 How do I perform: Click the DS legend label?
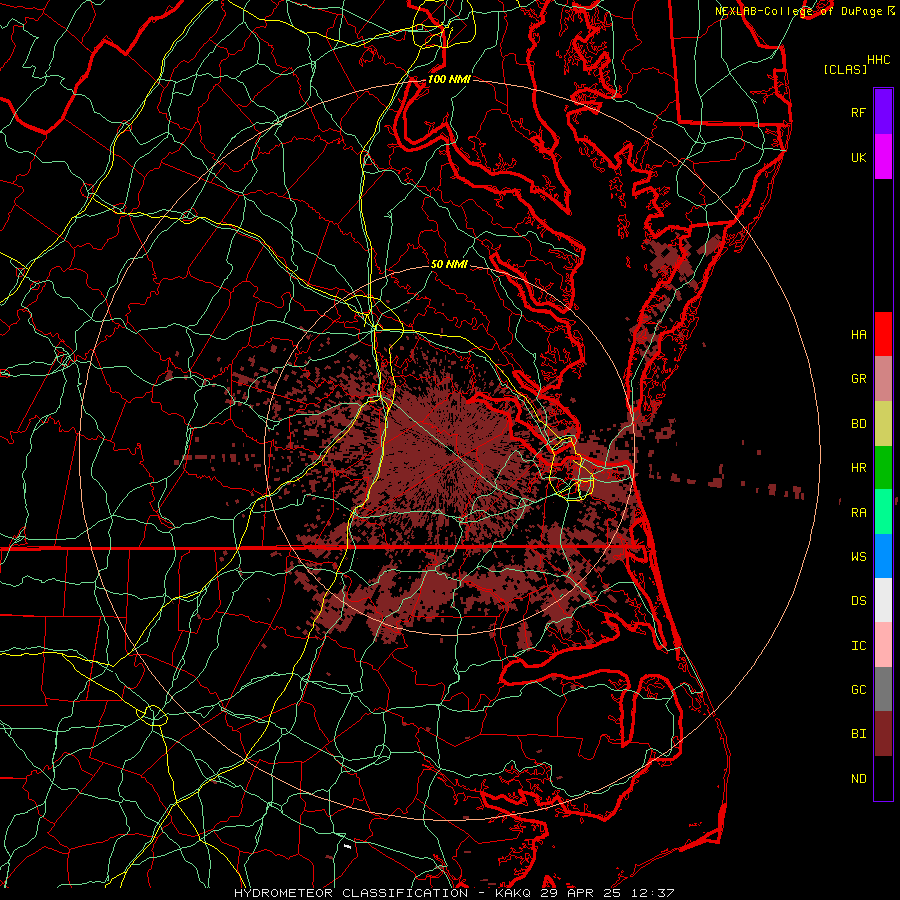[x=858, y=601]
